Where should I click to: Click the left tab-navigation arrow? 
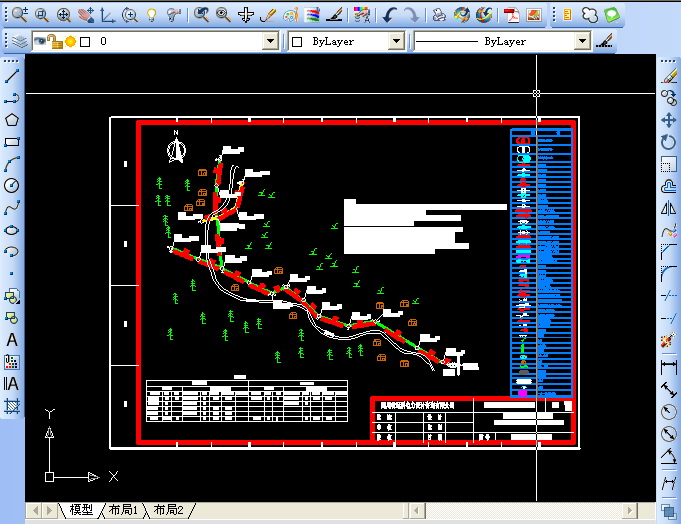(x=35, y=510)
